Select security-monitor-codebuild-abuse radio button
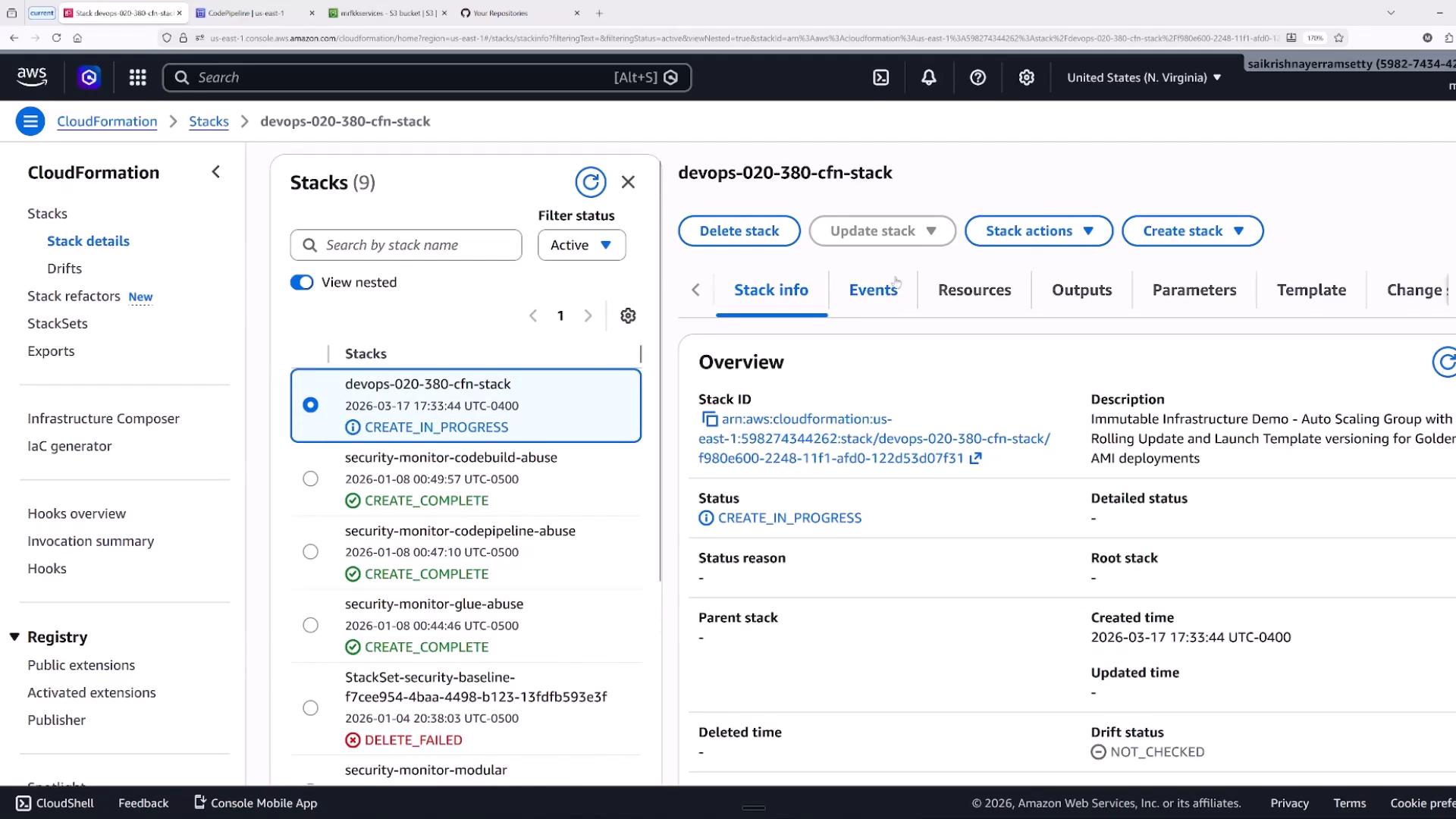Image resolution: width=1456 pixels, height=819 pixels. [x=310, y=479]
